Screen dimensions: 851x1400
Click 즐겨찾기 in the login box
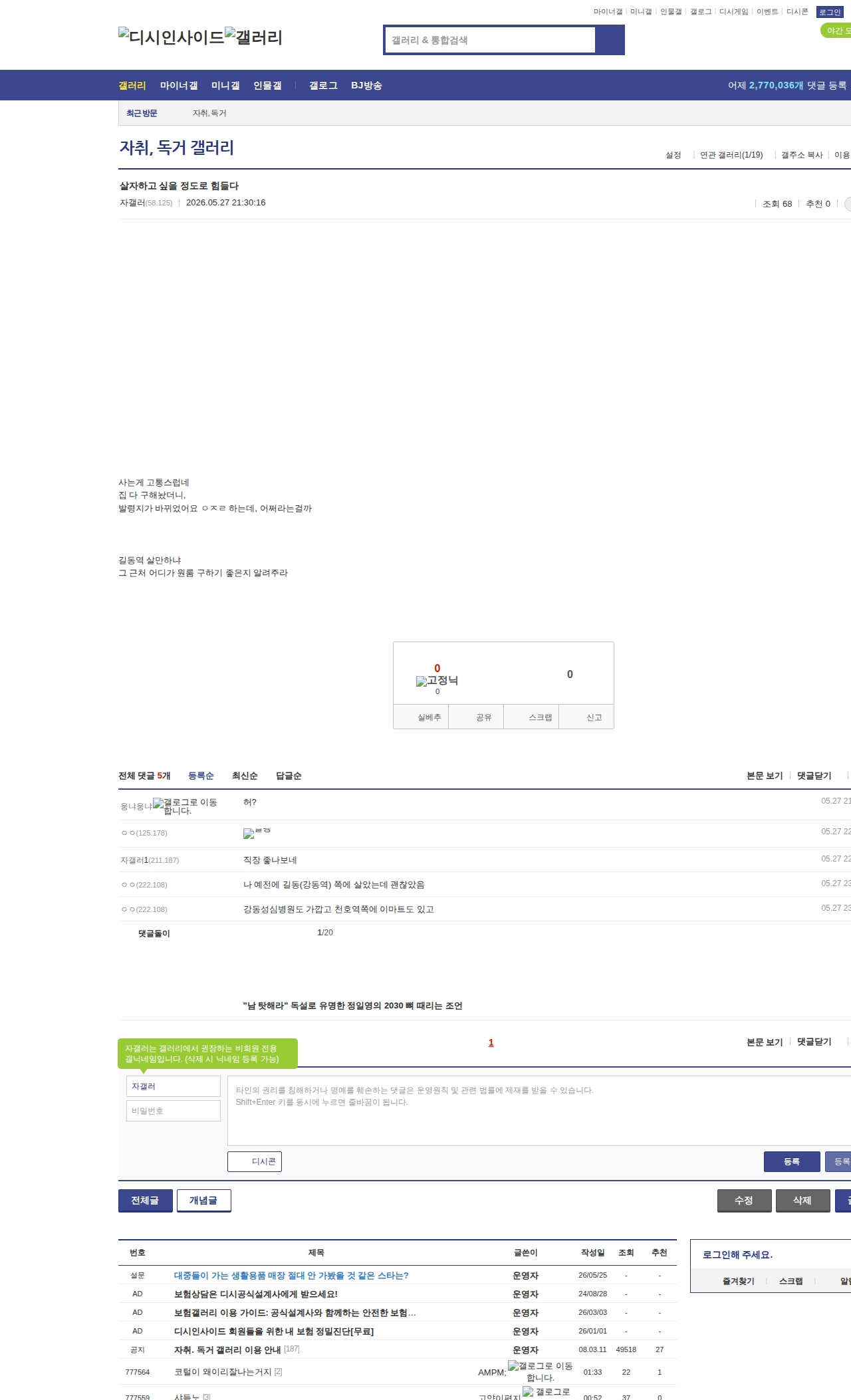pos(738,1281)
